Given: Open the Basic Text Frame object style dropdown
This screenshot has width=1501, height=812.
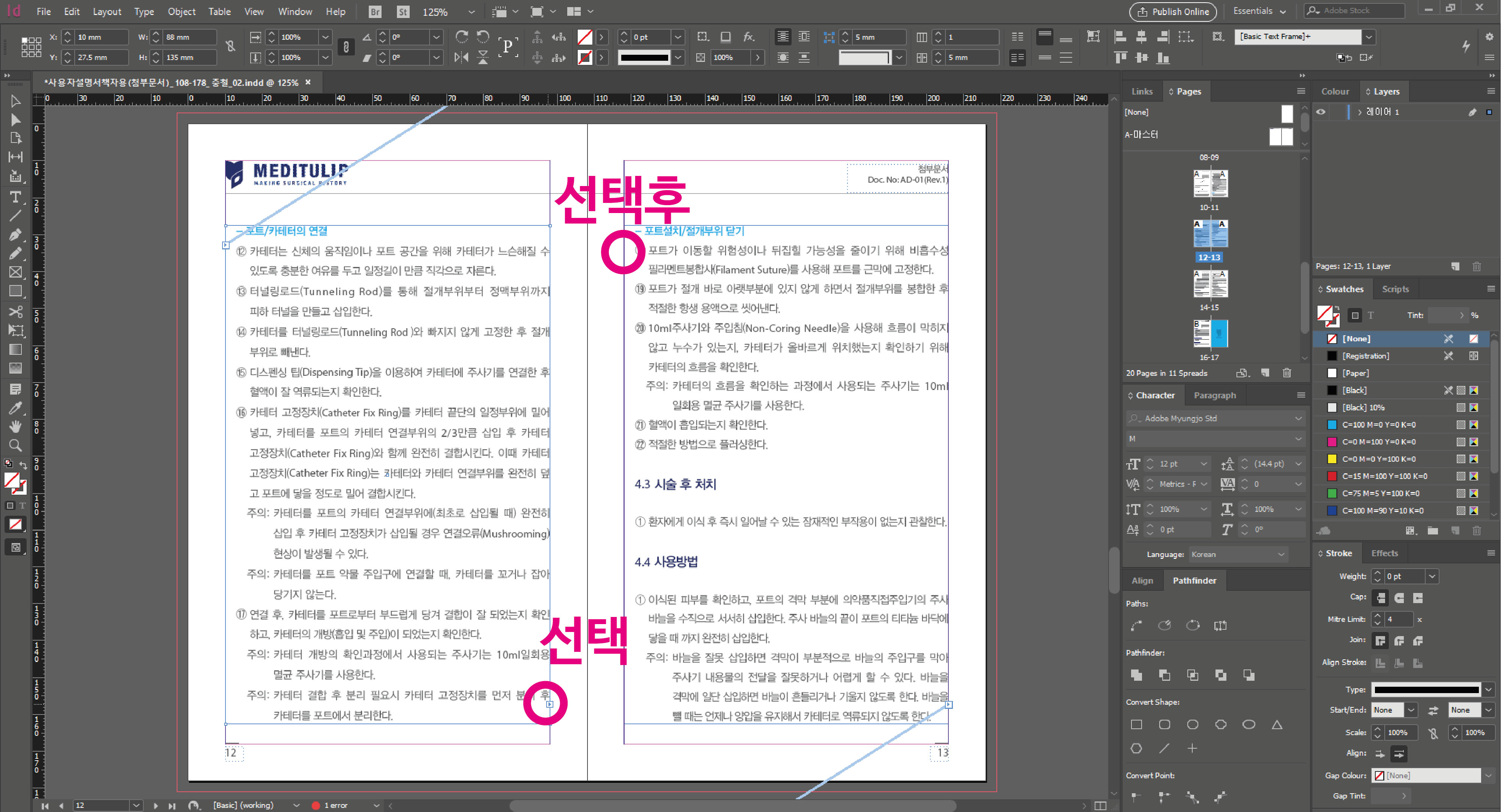Looking at the screenshot, I should [1368, 37].
